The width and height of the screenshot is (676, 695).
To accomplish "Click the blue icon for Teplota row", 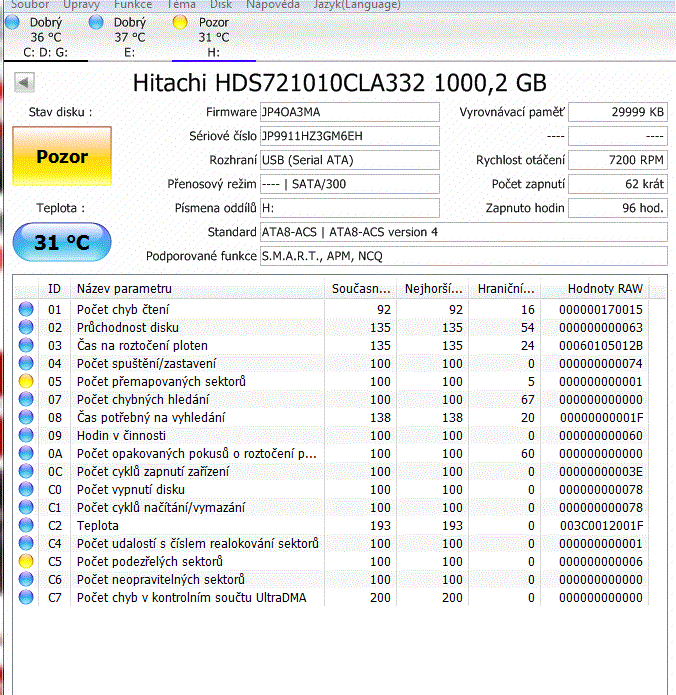I will click(26, 526).
